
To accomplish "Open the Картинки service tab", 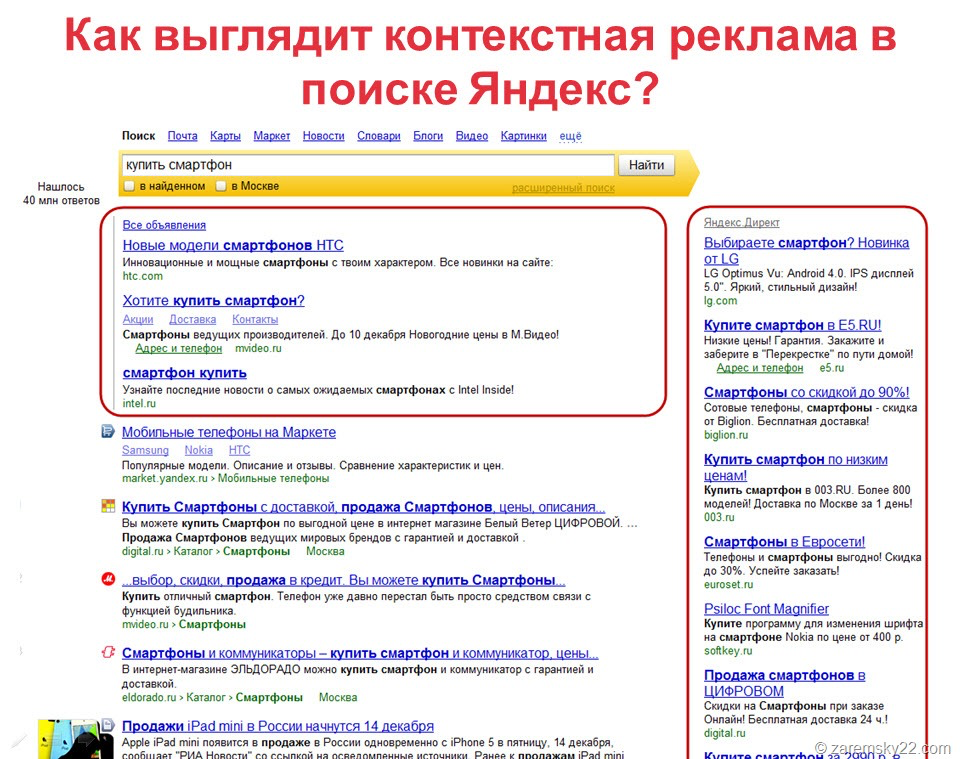I will pos(523,136).
